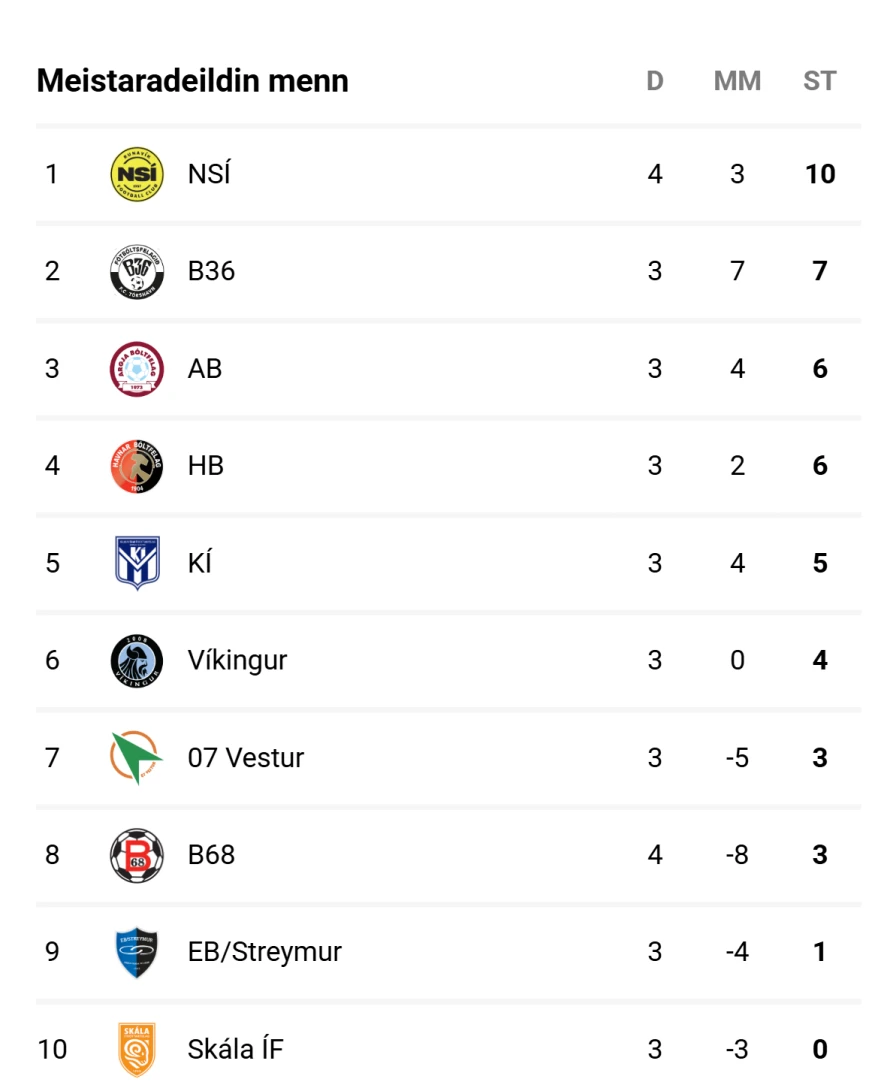Open the HB club logo
The width and height of the screenshot is (890, 1091).
pos(136,466)
